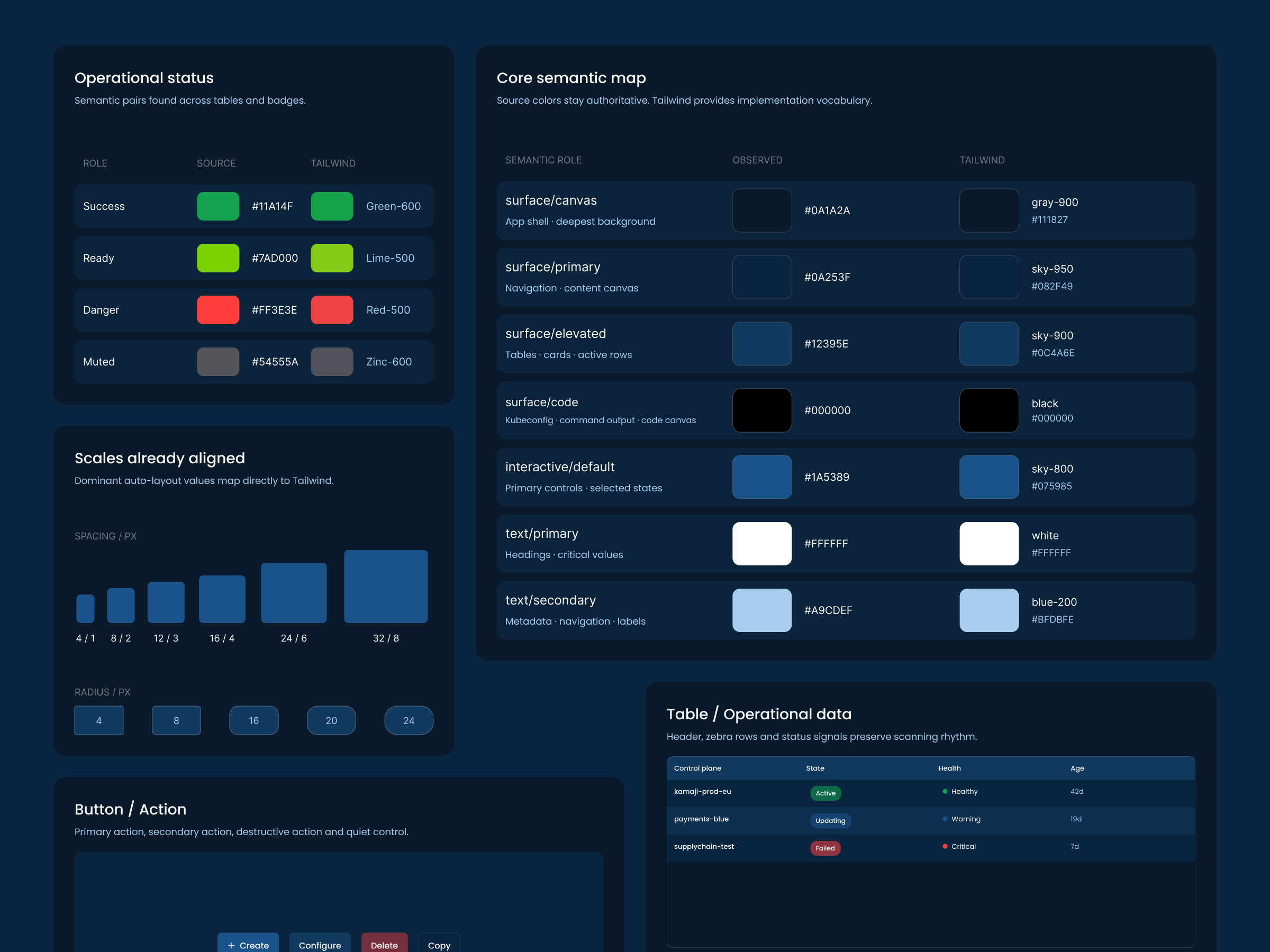Click the Control plane column header

pos(697,768)
